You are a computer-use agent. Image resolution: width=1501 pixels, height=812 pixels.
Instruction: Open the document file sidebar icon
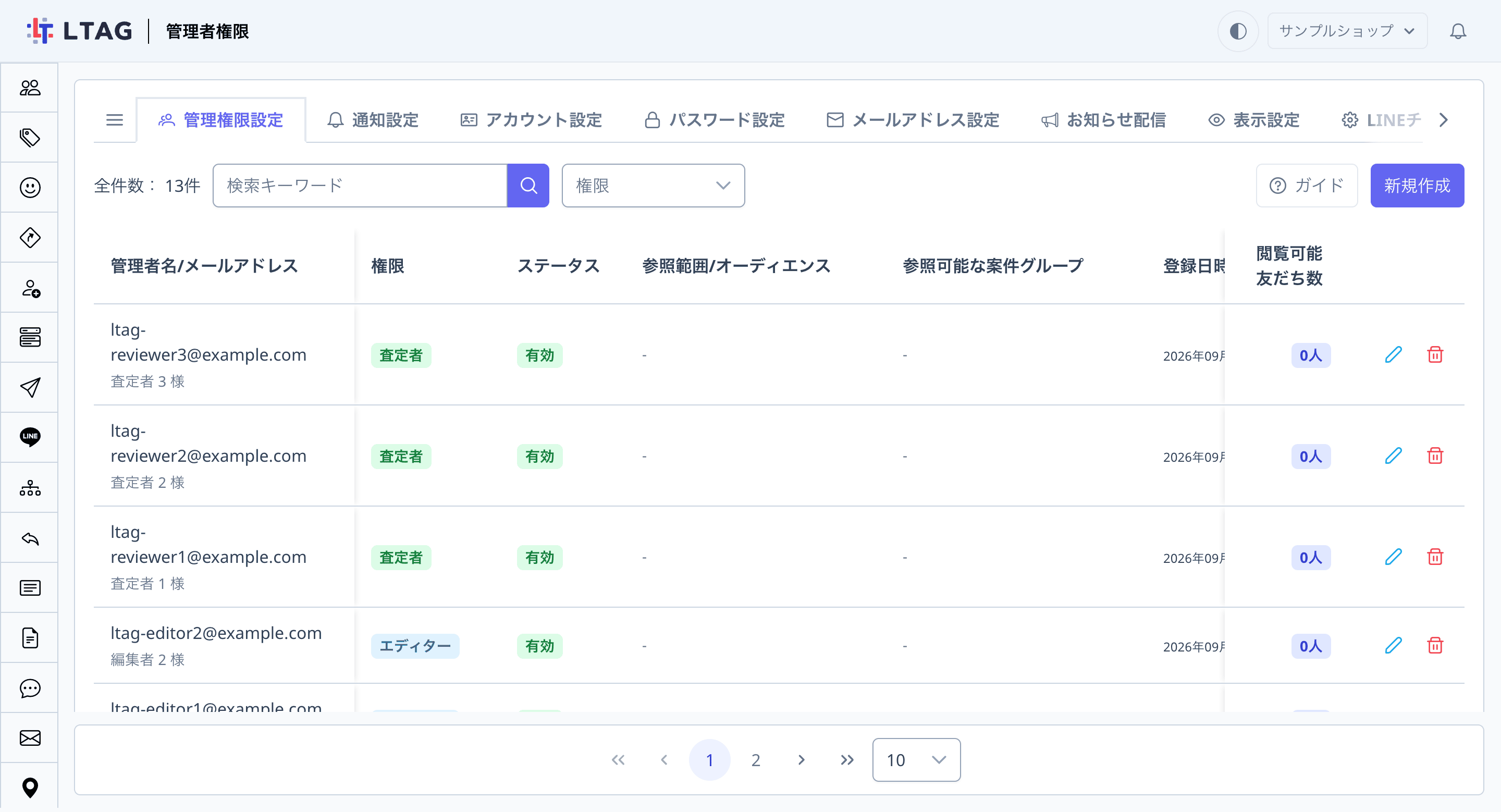pyautogui.click(x=30, y=638)
